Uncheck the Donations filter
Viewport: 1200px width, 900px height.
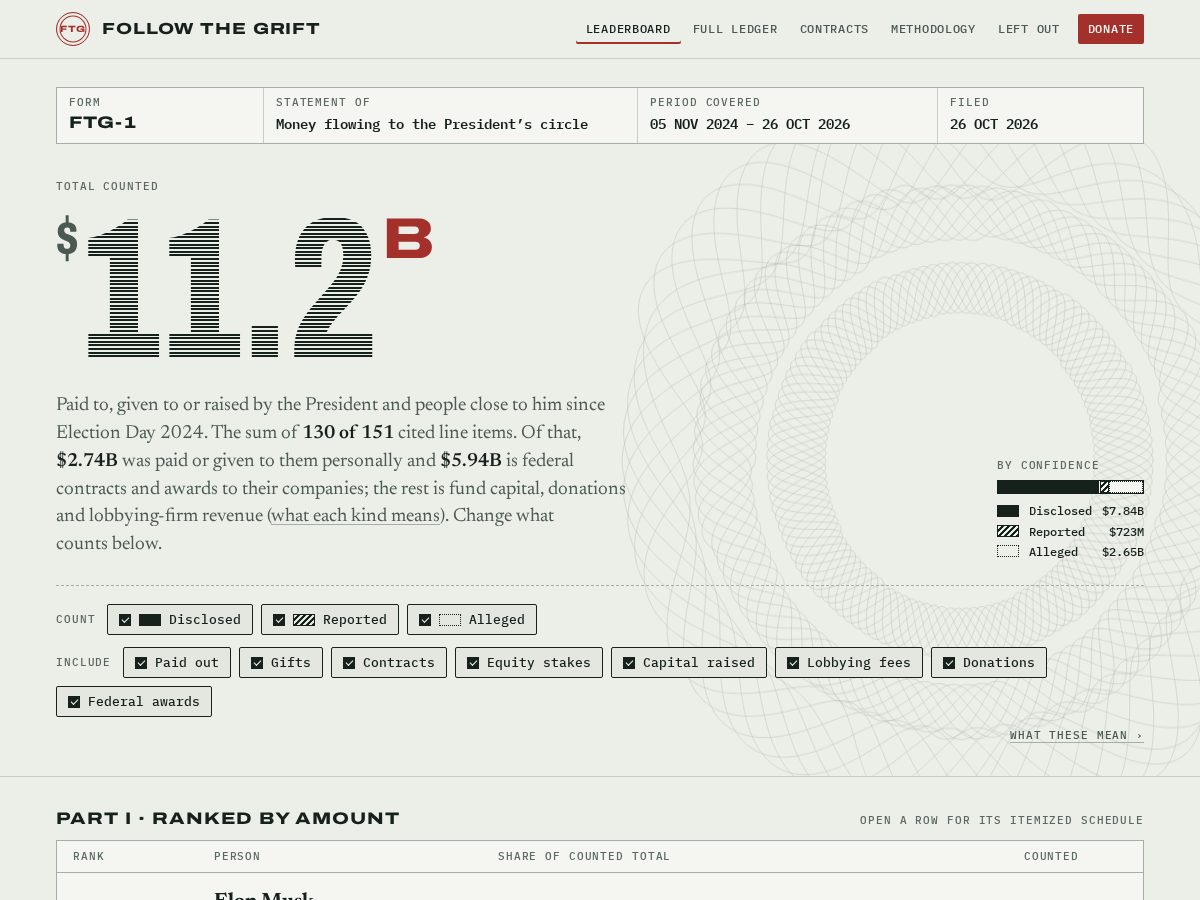[989, 662]
